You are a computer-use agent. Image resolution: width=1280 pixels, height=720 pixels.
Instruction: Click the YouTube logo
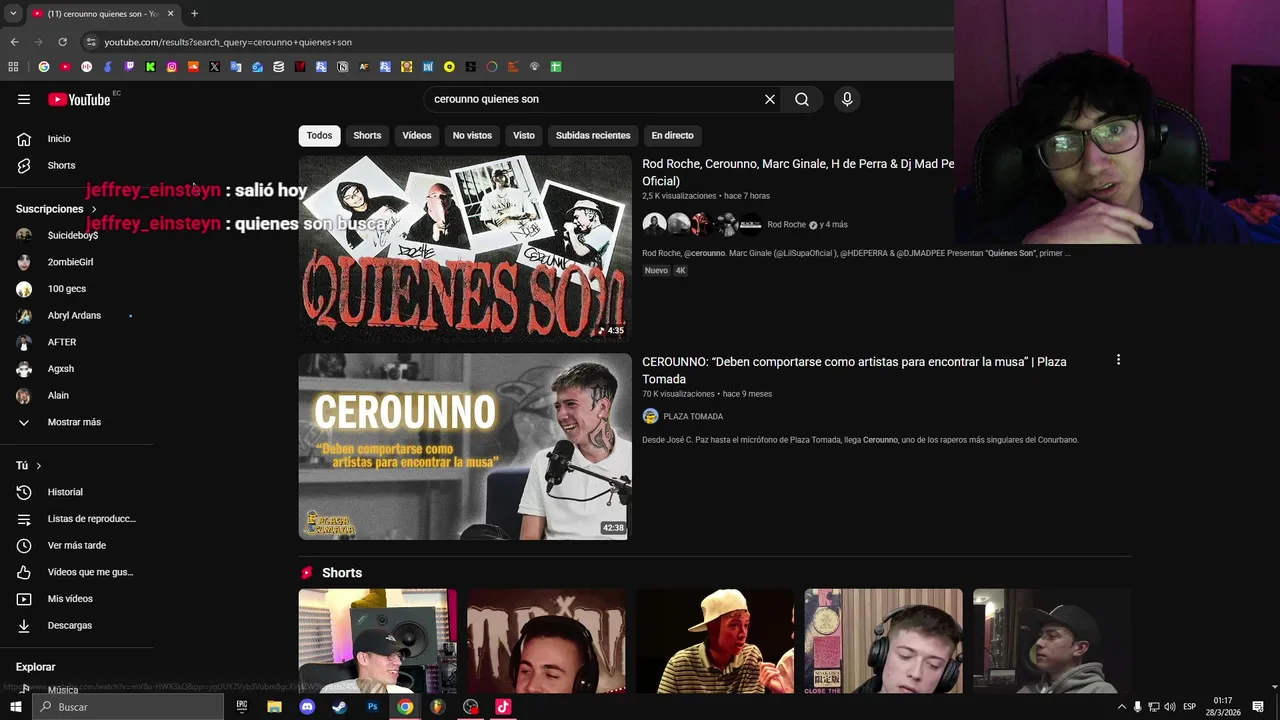pos(79,99)
